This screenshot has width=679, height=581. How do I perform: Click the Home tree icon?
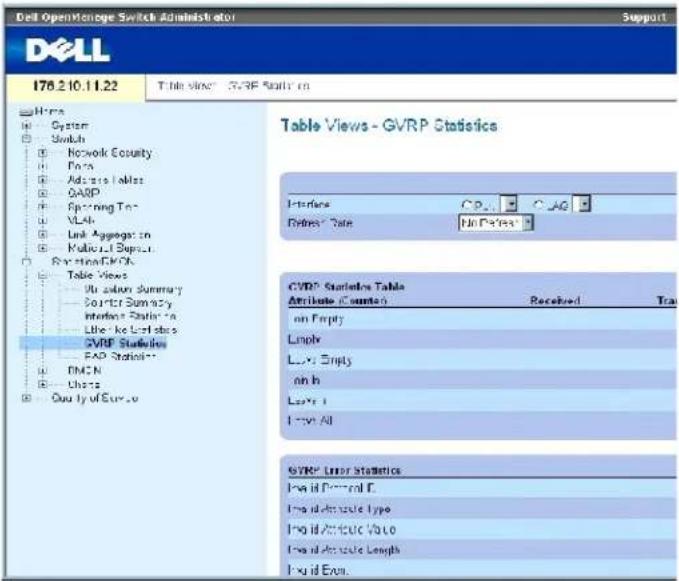pyautogui.click(x=26, y=112)
